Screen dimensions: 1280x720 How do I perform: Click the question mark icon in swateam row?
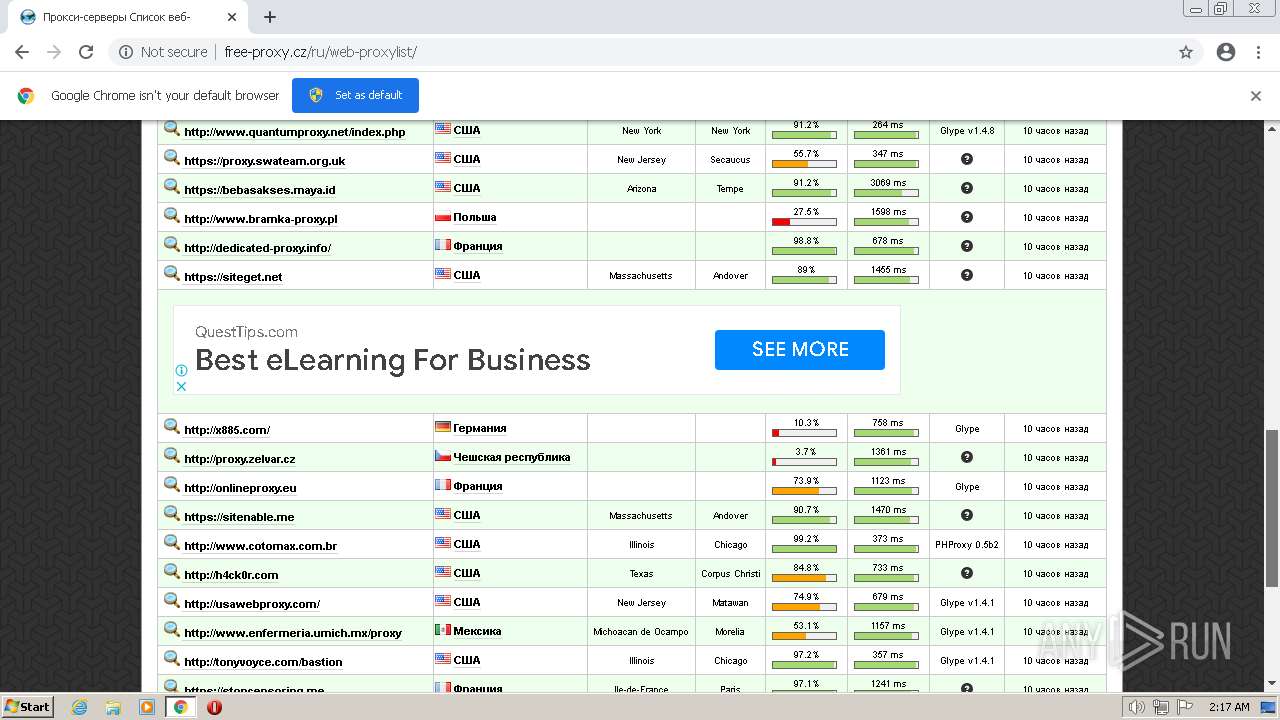[967, 159]
